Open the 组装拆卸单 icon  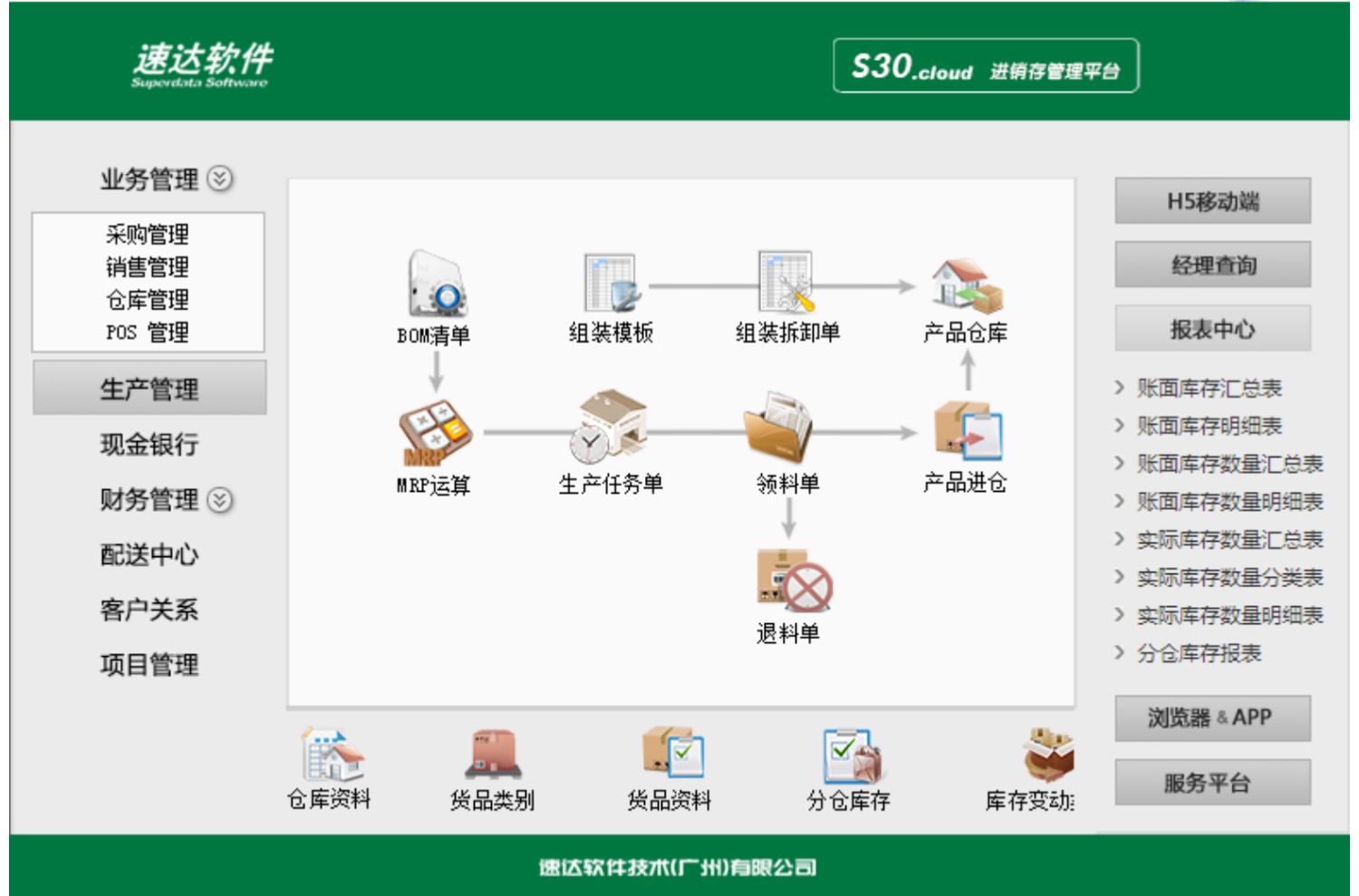click(786, 283)
